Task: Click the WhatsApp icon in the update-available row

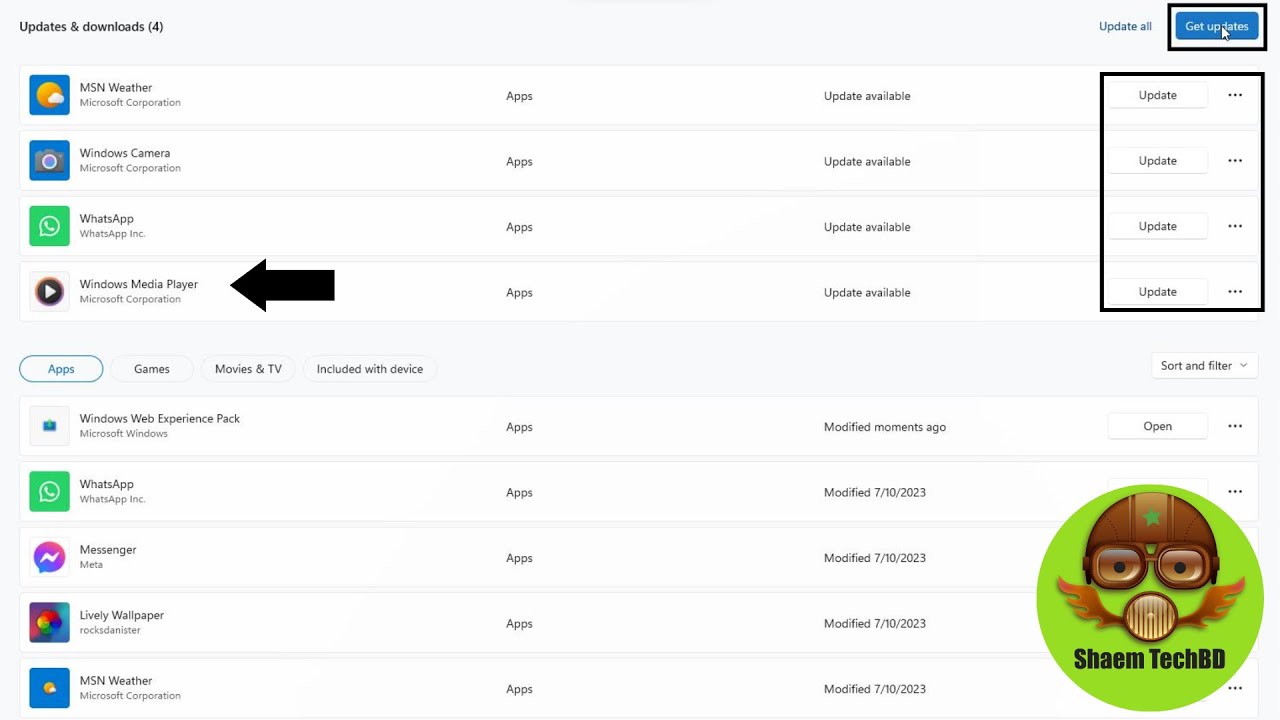Action: point(49,226)
